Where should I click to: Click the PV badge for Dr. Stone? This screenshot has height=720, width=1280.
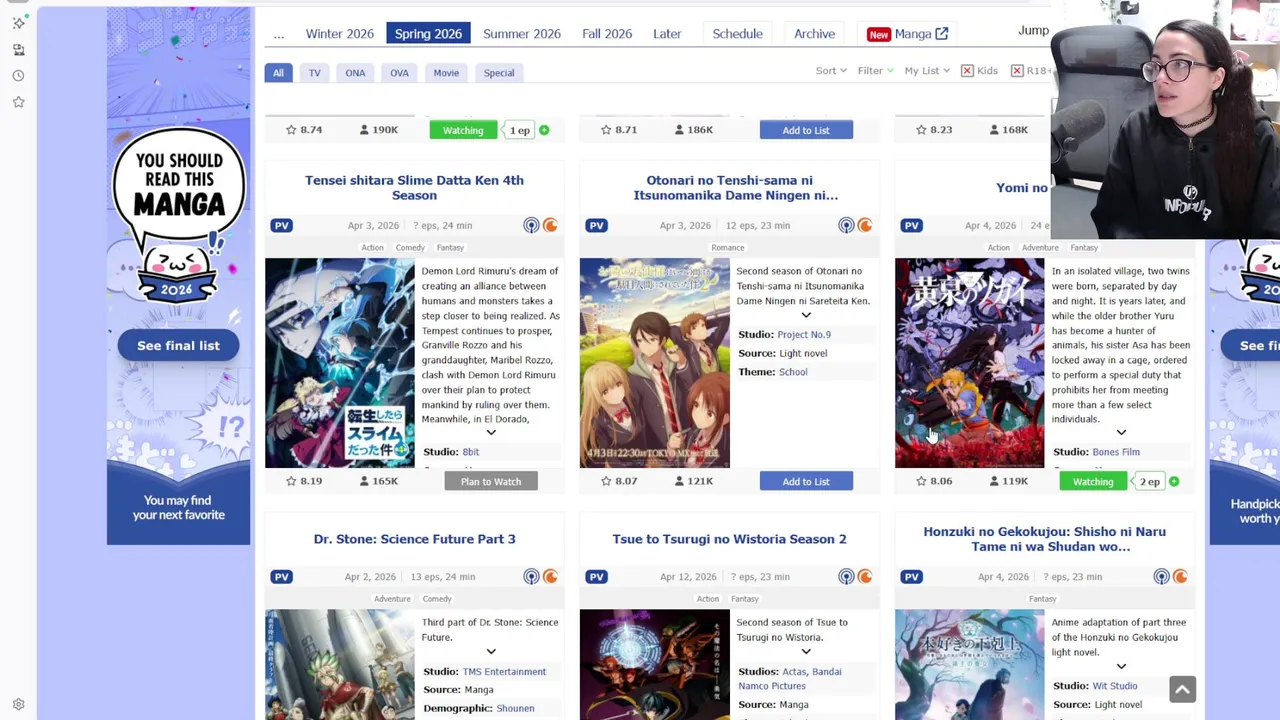pyautogui.click(x=281, y=577)
